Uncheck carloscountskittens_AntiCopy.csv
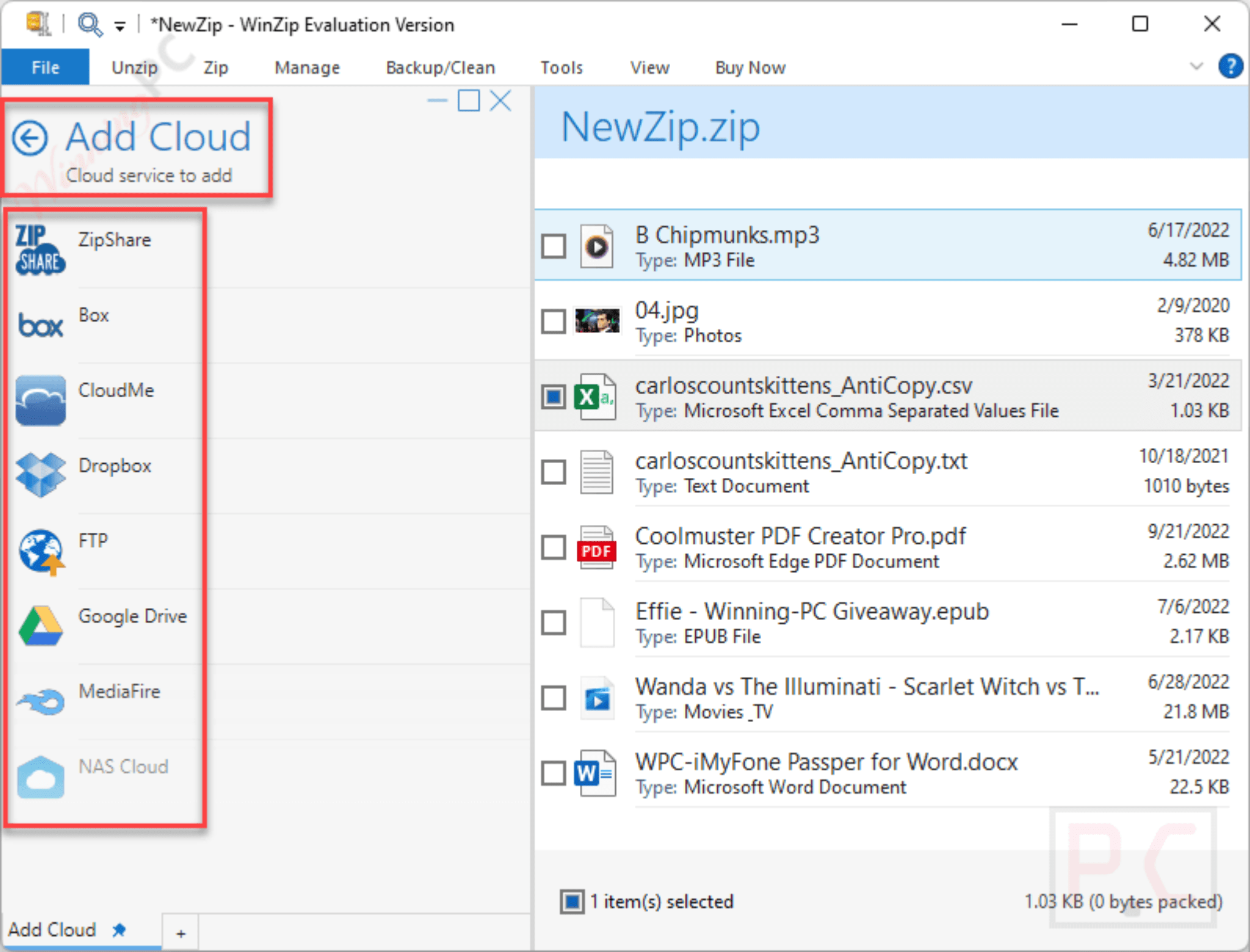The image size is (1250, 952). pyautogui.click(x=553, y=396)
